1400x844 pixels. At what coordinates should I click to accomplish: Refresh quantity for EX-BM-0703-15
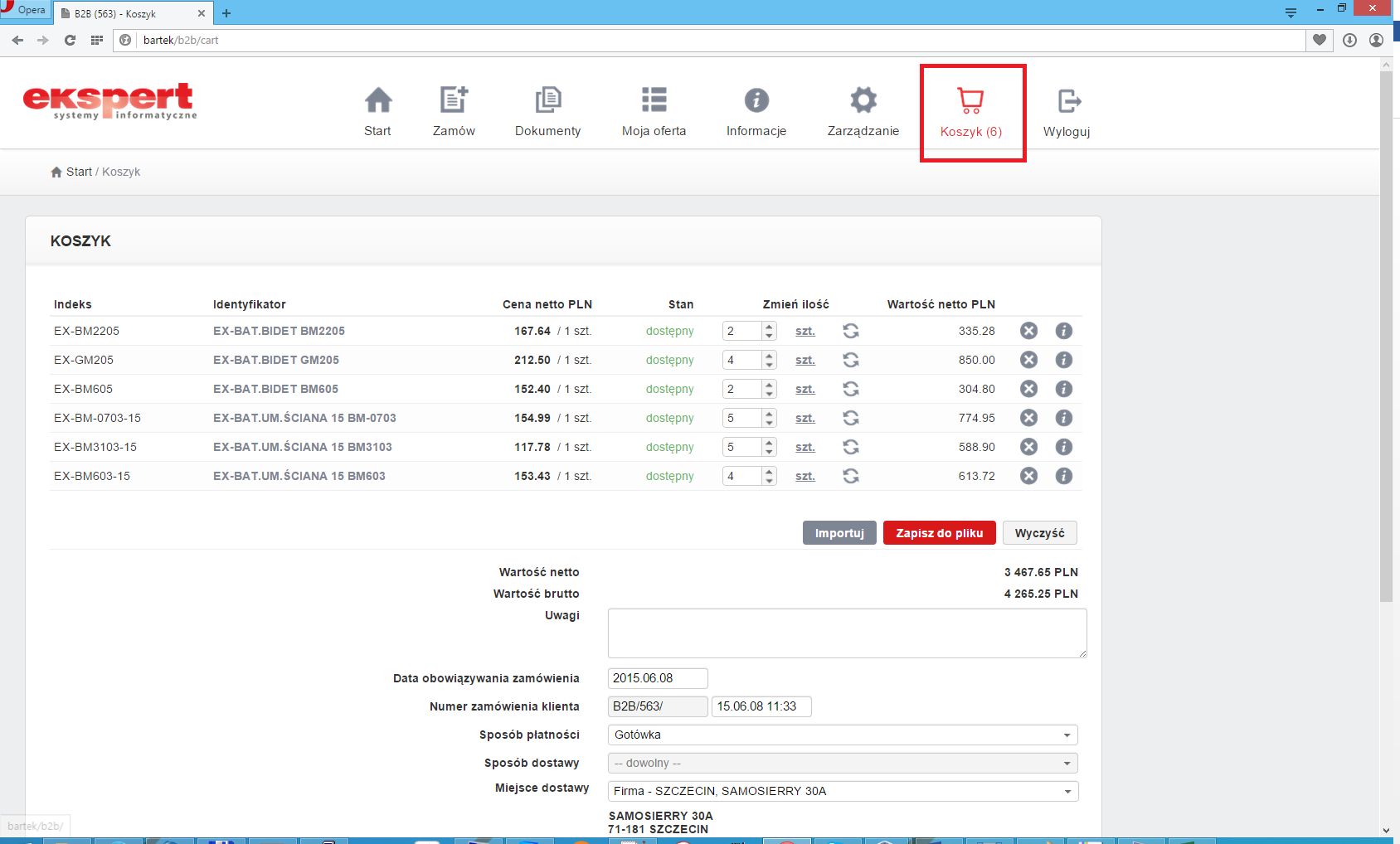(x=851, y=418)
